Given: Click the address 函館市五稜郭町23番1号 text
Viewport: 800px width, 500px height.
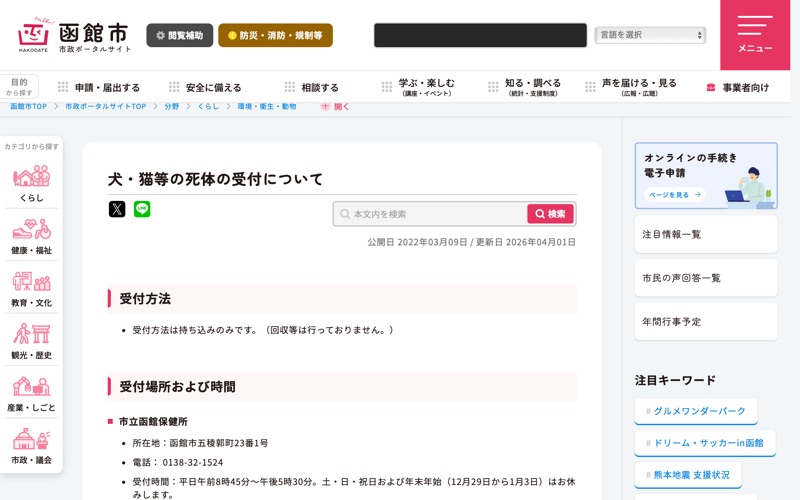Looking at the screenshot, I should [x=219, y=443].
